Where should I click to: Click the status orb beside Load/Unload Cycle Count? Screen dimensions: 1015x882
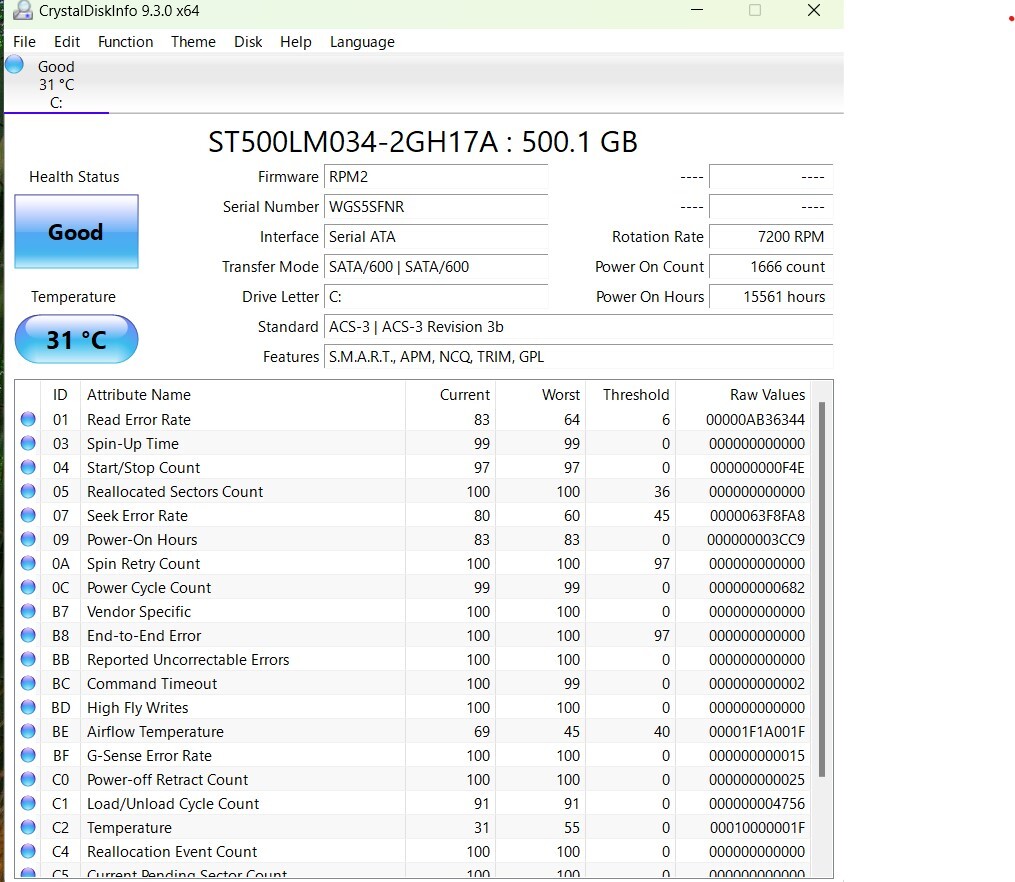click(28, 804)
